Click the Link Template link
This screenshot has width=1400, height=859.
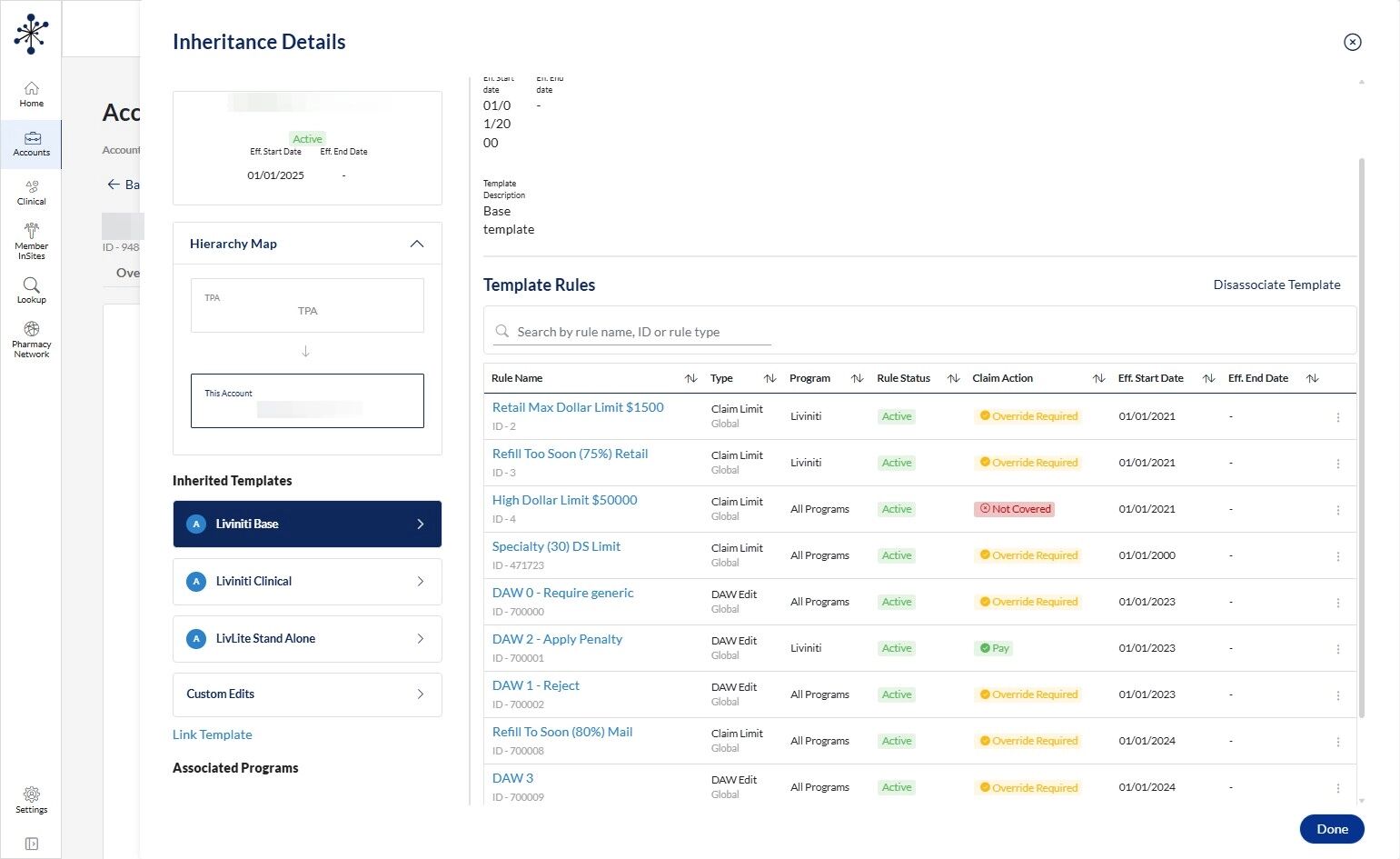pyautogui.click(x=213, y=734)
